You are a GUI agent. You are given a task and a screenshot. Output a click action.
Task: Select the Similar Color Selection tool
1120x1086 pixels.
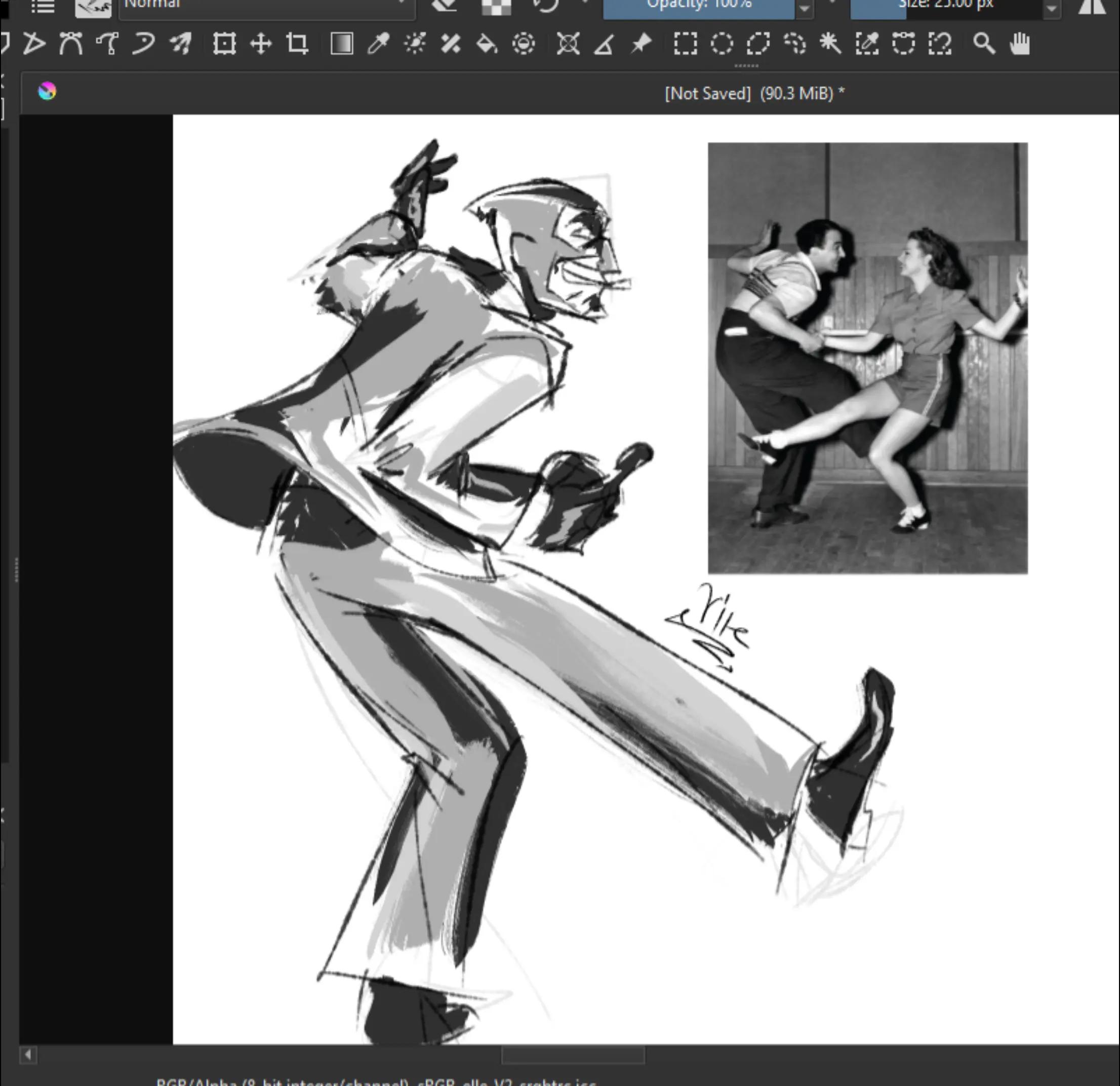click(x=867, y=44)
